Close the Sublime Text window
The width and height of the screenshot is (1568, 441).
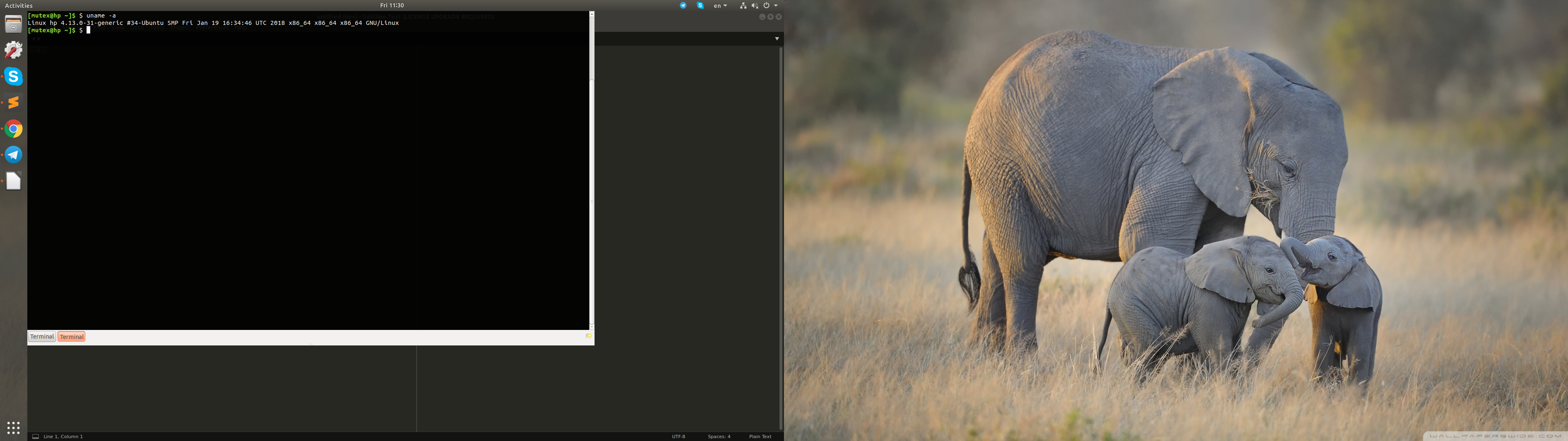[779, 17]
